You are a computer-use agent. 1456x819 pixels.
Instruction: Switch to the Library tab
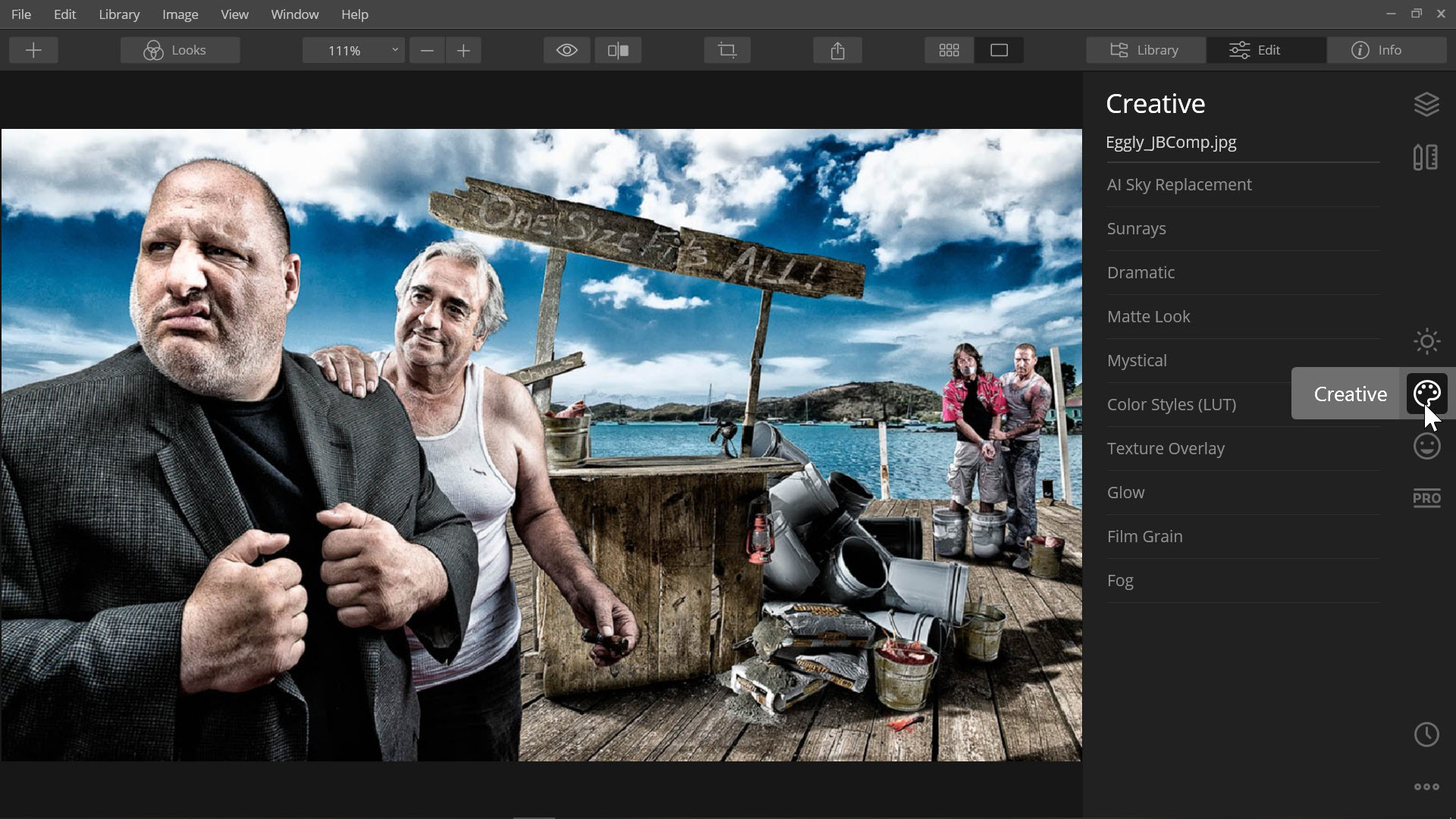[x=1145, y=50]
